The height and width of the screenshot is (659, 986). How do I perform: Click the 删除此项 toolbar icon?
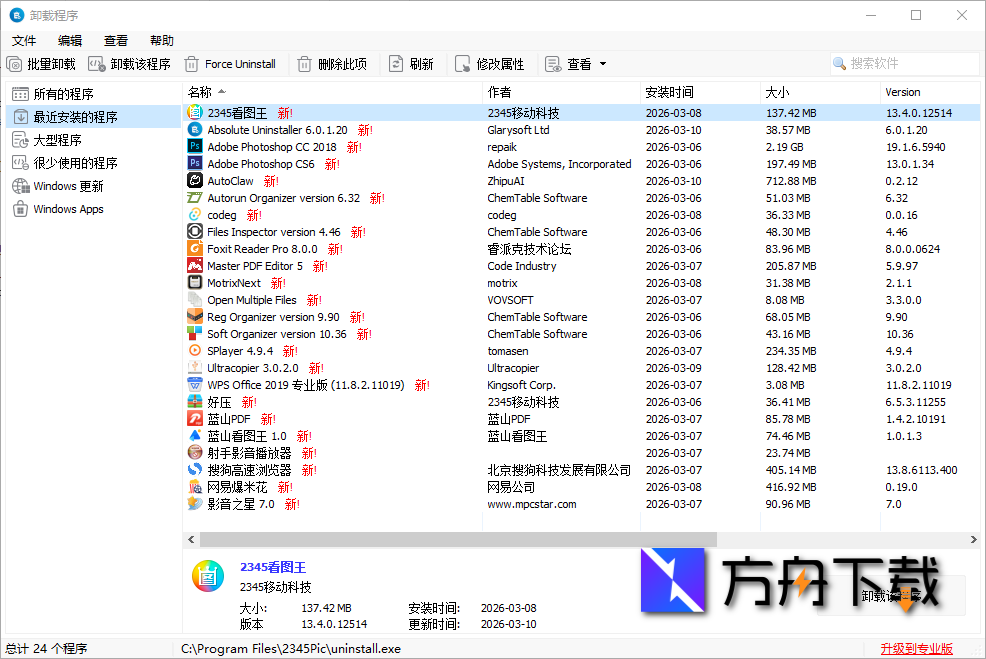(303, 63)
